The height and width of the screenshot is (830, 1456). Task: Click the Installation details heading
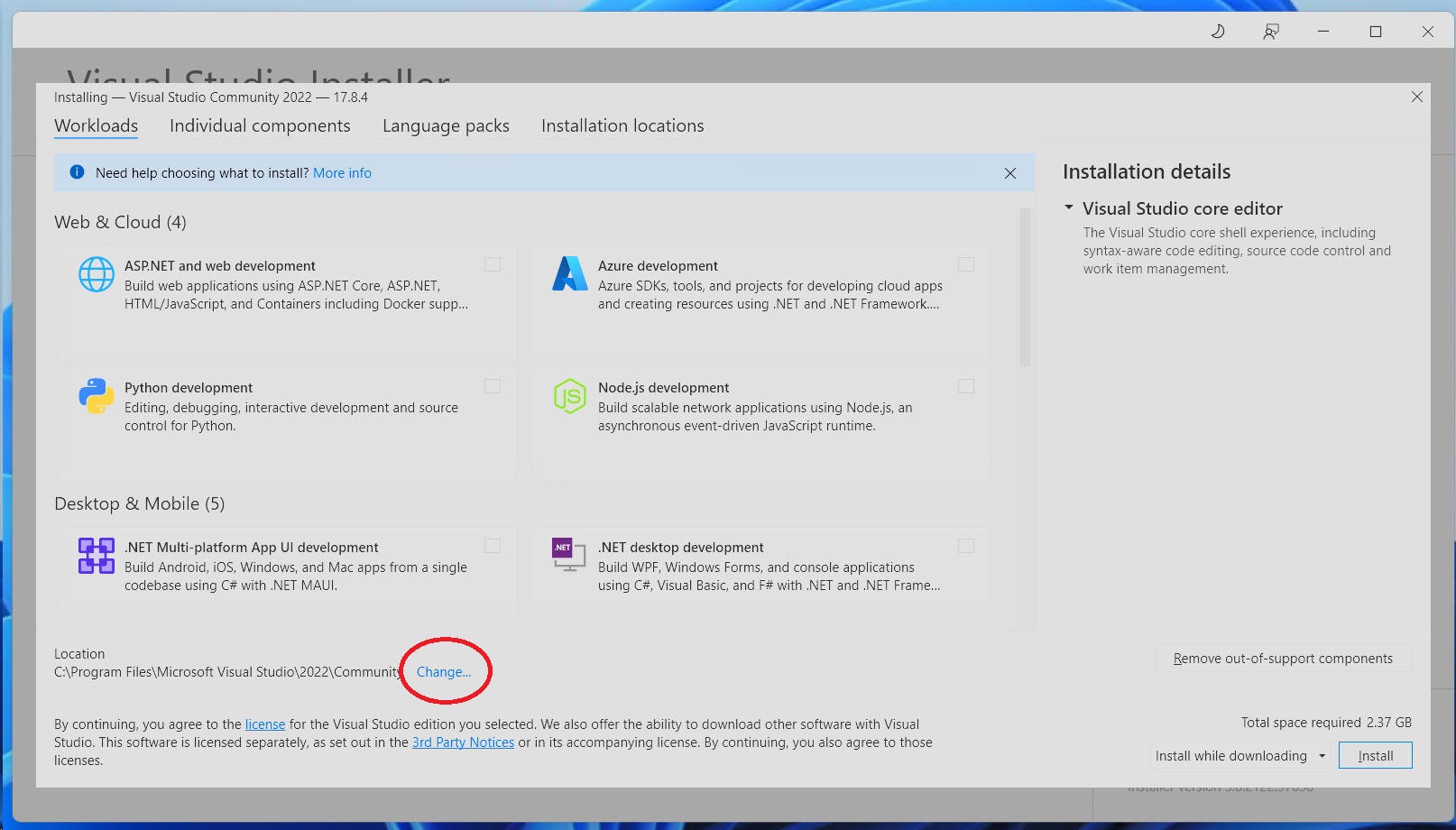click(1147, 171)
